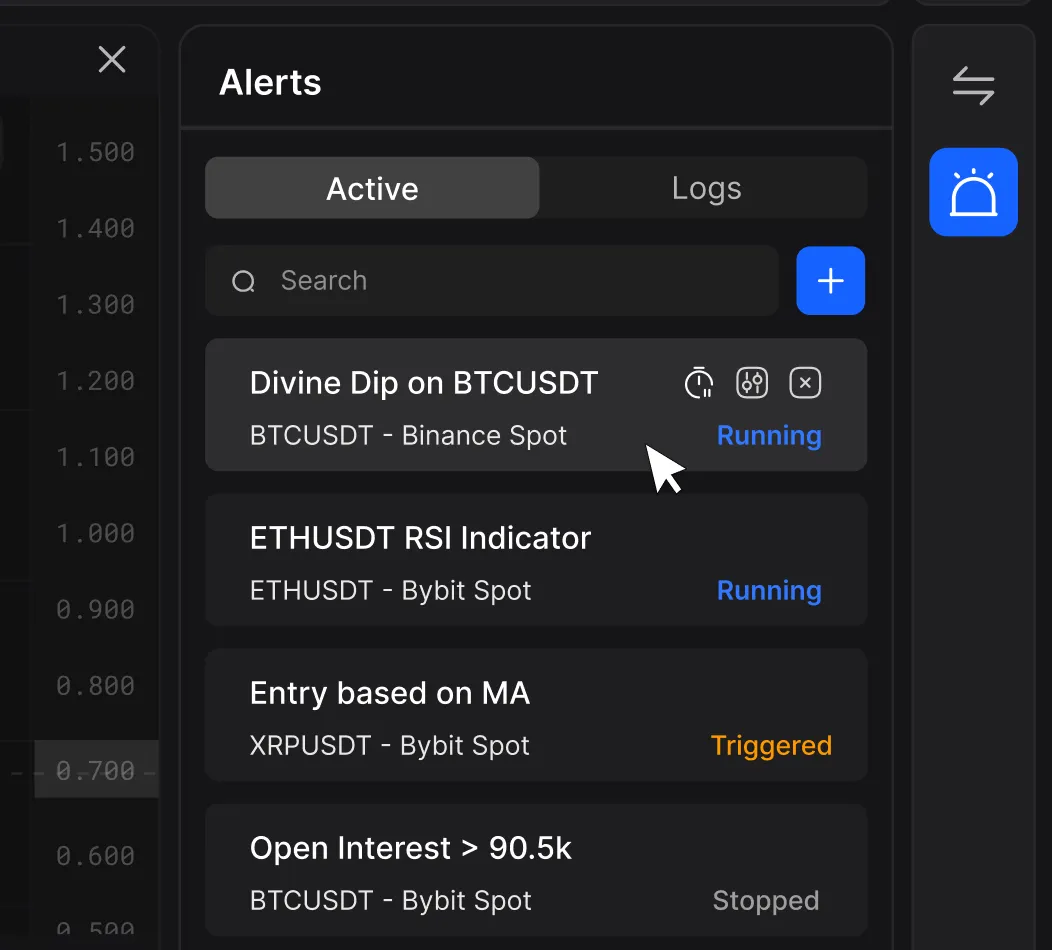Toggle the Triggered status on Entry based on MA

(771, 745)
